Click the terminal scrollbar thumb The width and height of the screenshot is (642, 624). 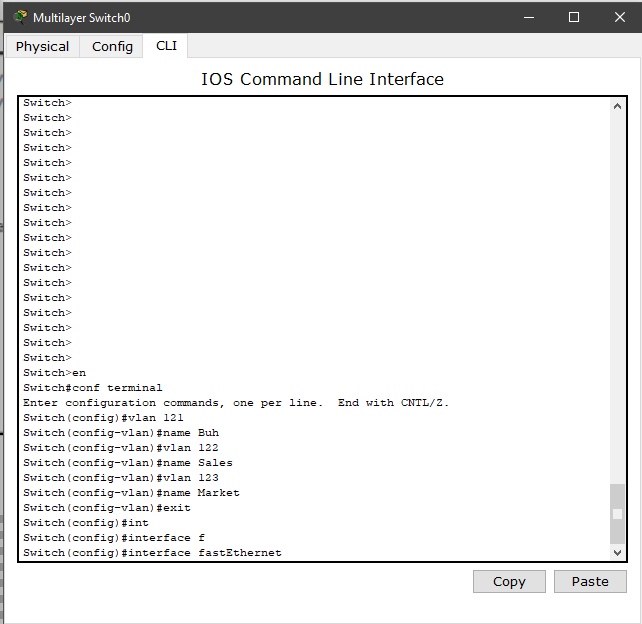[x=617, y=514]
